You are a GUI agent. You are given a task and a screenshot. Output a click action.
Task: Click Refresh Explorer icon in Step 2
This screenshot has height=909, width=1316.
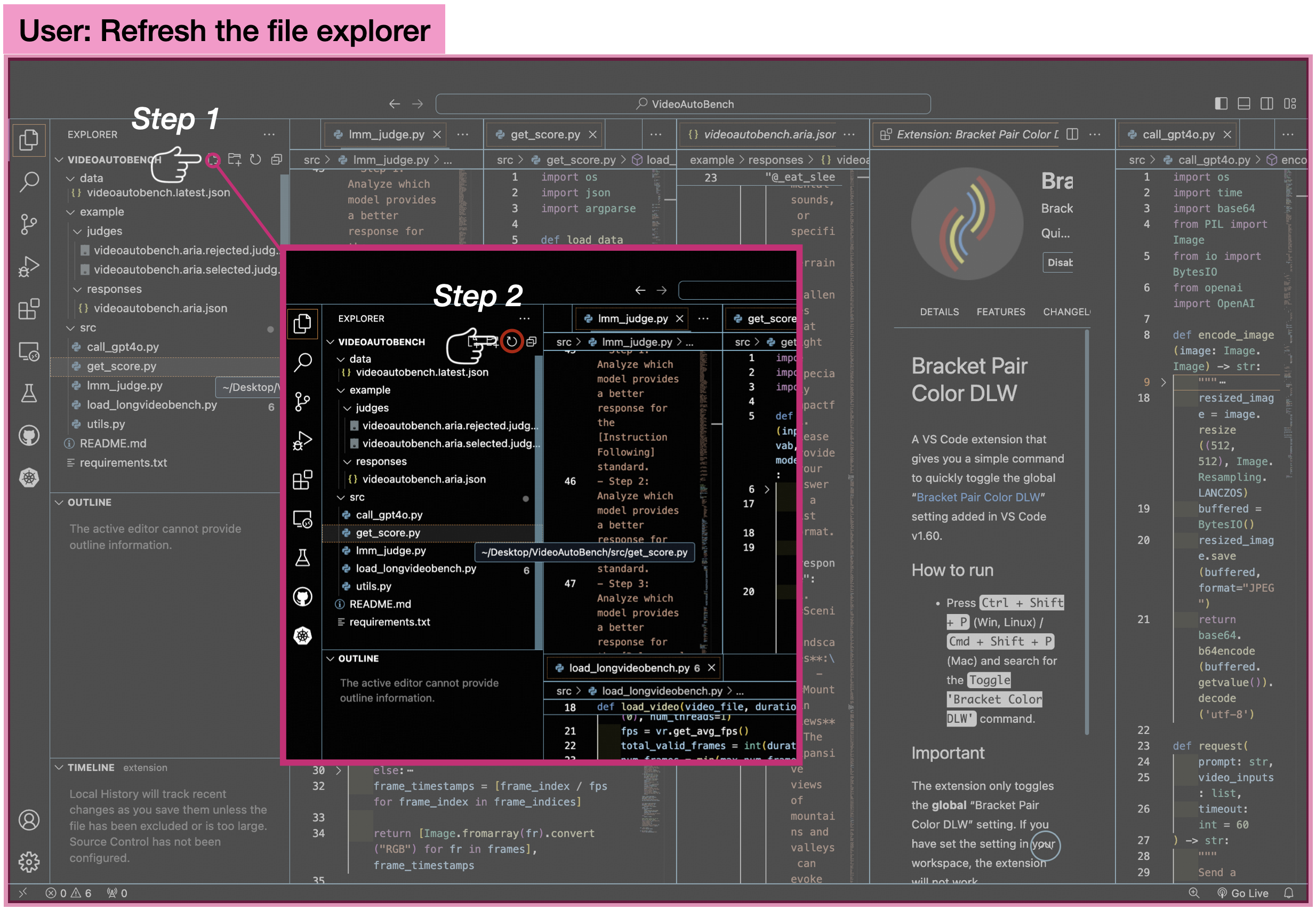click(512, 342)
